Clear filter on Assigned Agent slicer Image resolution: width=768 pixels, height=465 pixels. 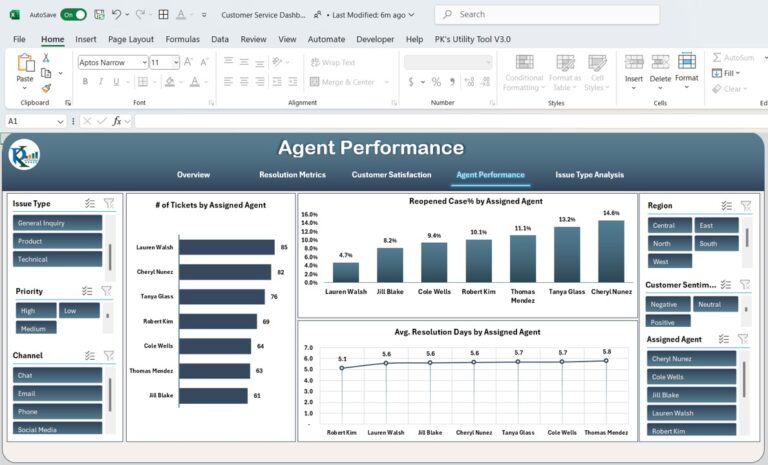pyautogui.click(x=743, y=339)
